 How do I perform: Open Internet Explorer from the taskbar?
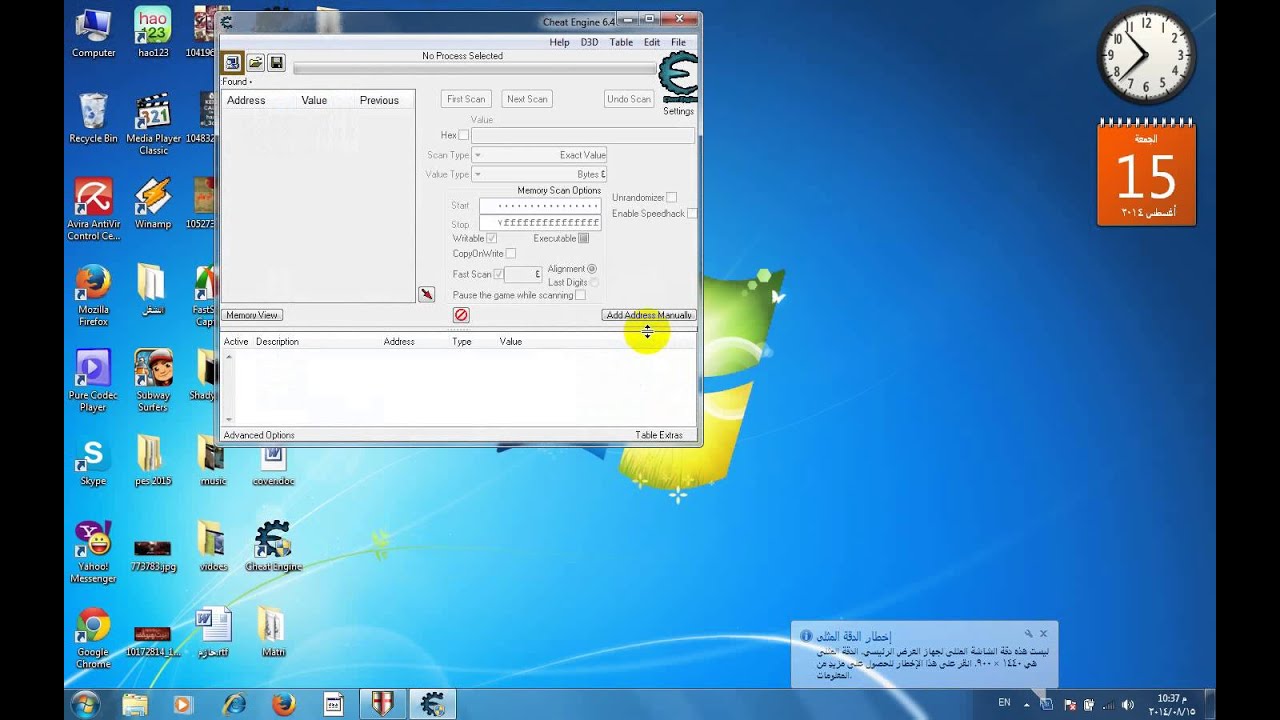(x=234, y=704)
